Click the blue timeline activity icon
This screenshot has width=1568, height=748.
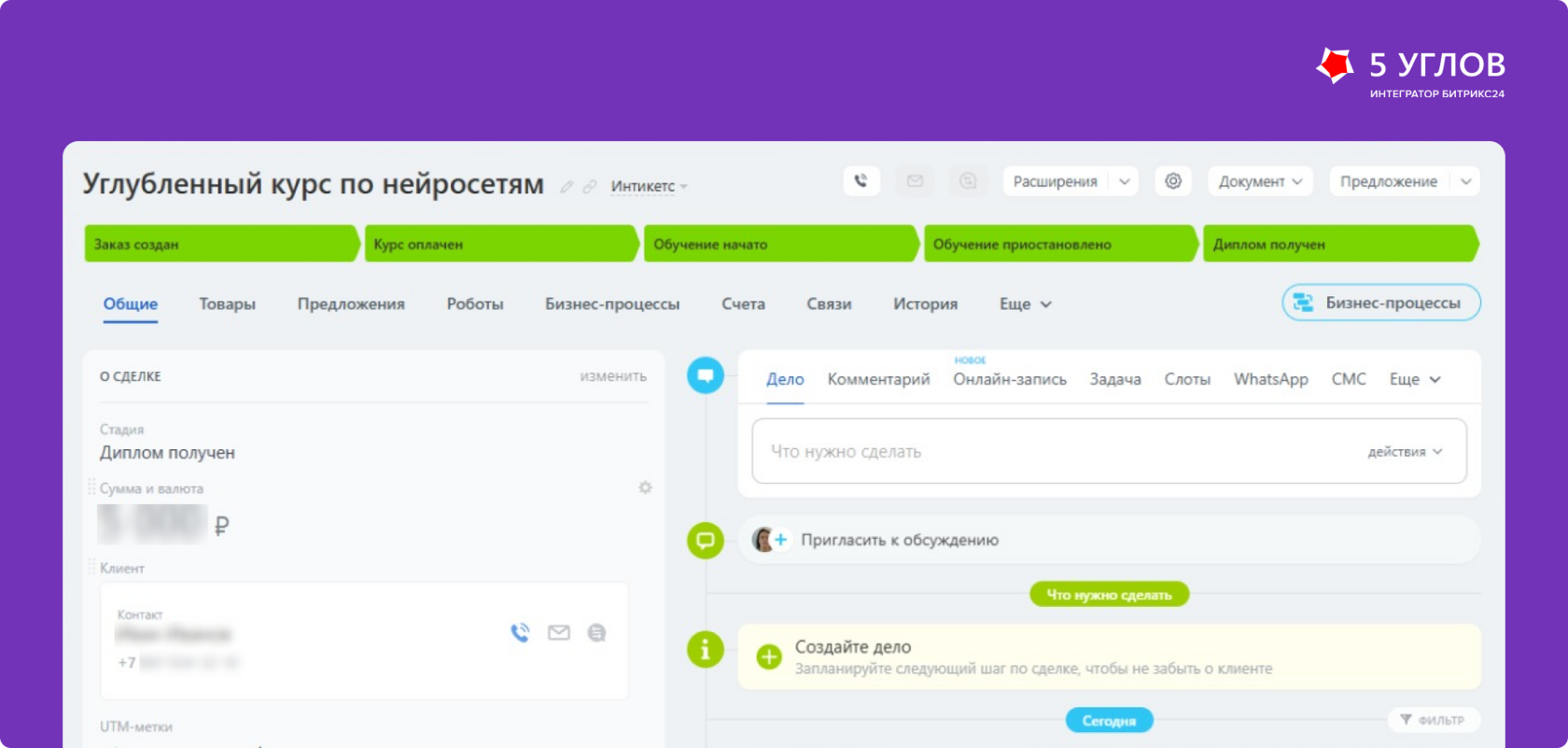coord(706,375)
